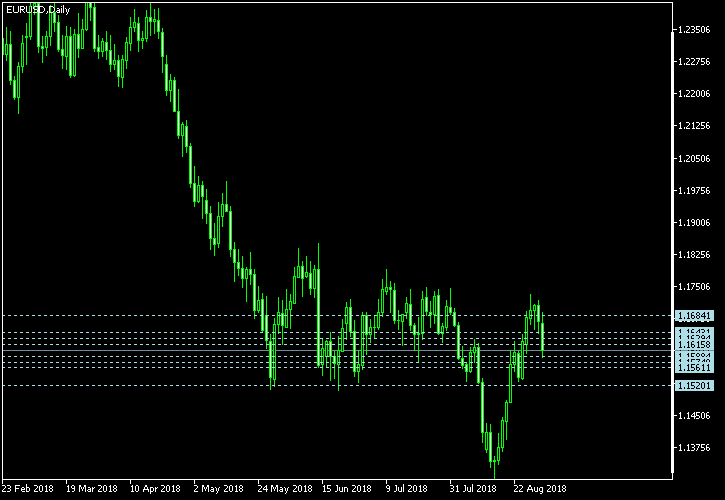The width and height of the screenshot is (725, 500).
Task: Click the 1.23506 price scale value
Action: (x=694, y=30)
